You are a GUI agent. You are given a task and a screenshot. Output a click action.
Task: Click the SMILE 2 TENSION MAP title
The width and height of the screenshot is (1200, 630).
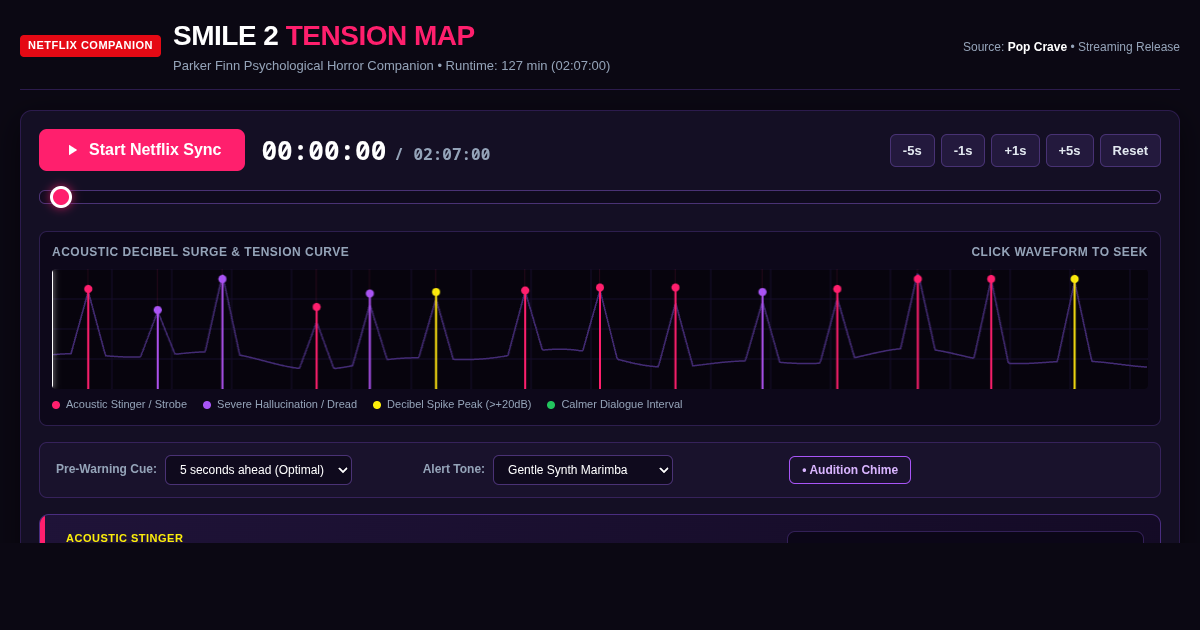pyautogui.click(x=324, y=36)
